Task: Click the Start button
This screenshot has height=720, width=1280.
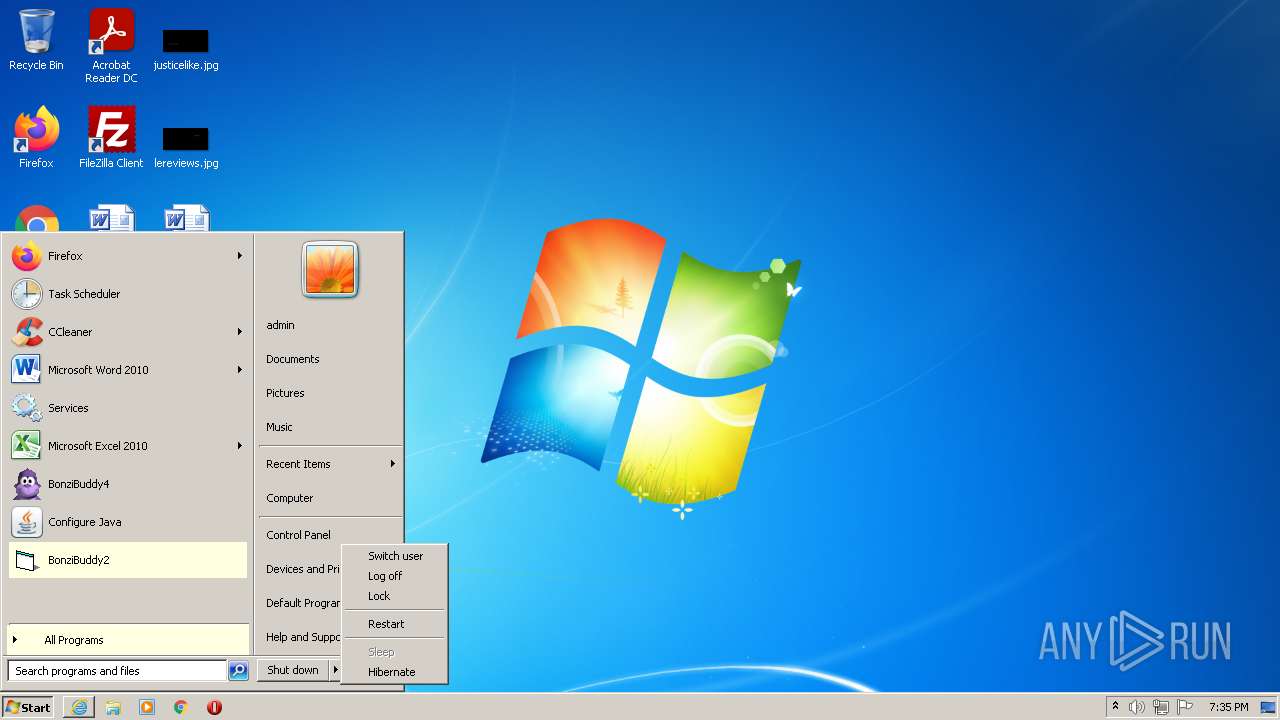Action: 28,707
